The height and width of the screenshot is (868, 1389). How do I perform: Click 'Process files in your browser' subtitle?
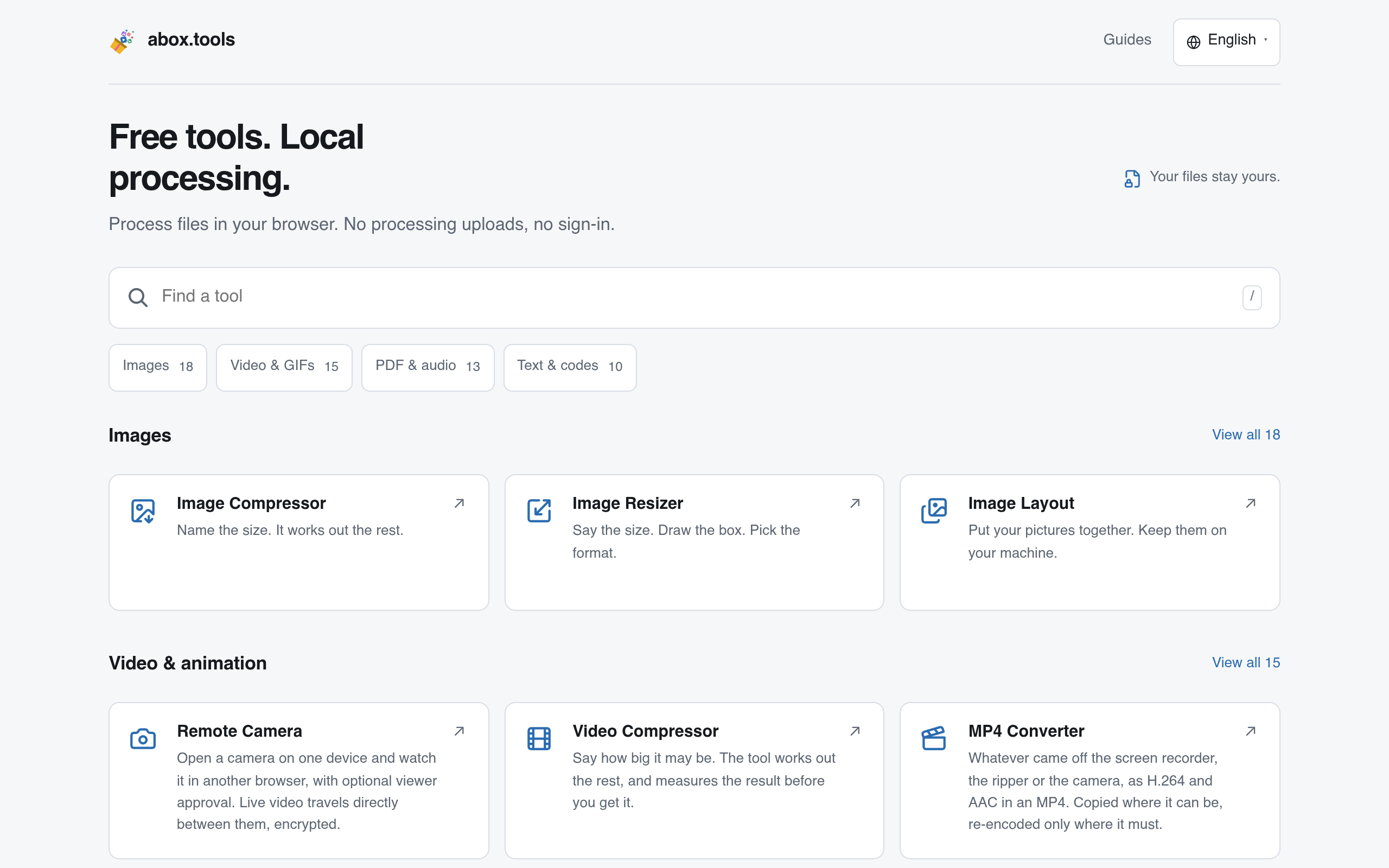coord(361,225)
